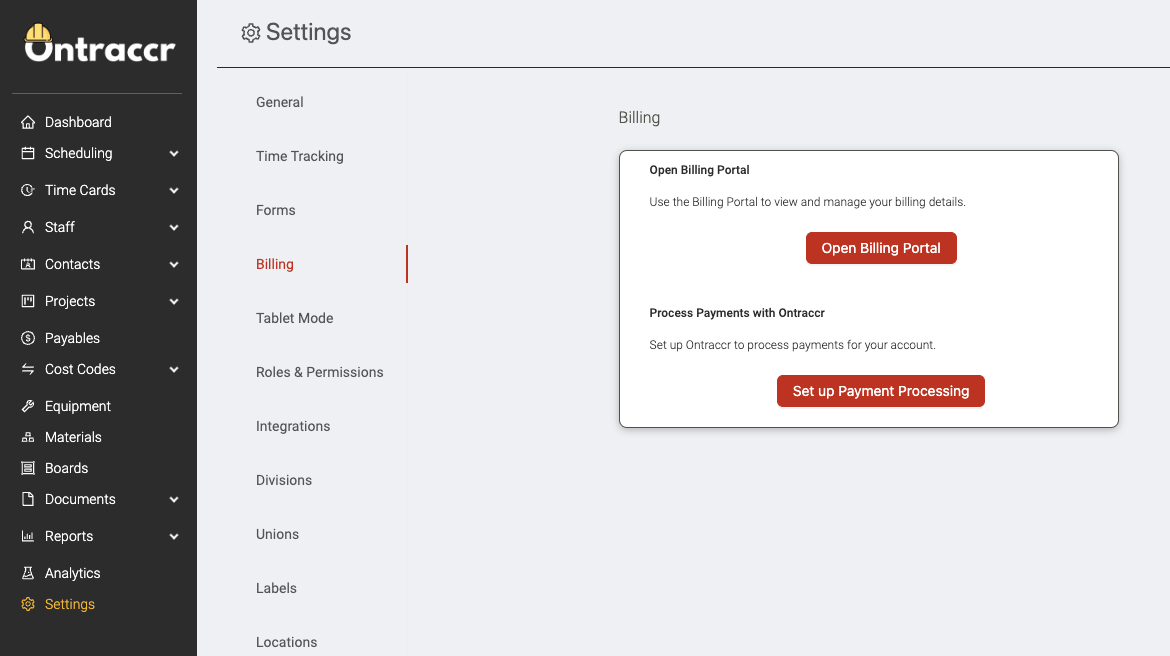Expand the Reports submenu chevron

[174, 537]
